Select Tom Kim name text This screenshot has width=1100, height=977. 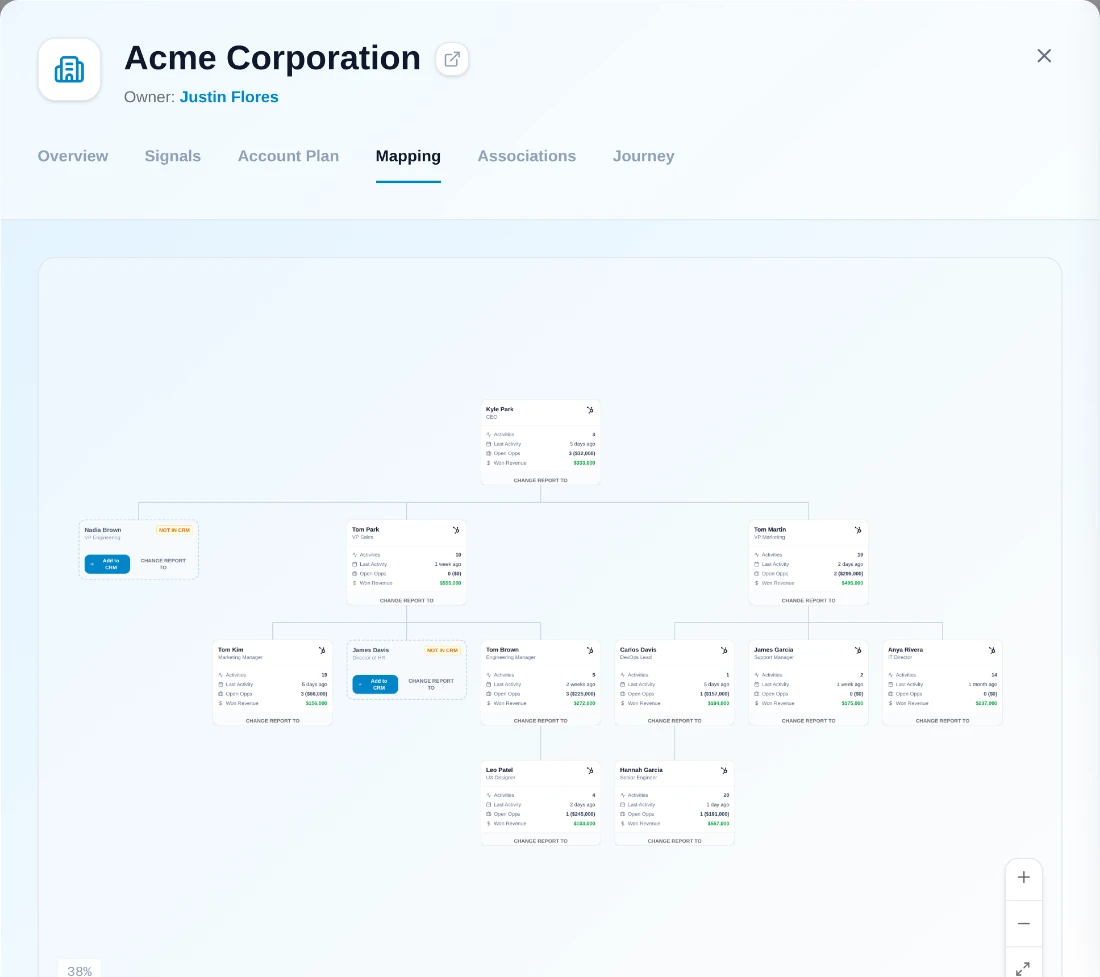pos(231,649)
